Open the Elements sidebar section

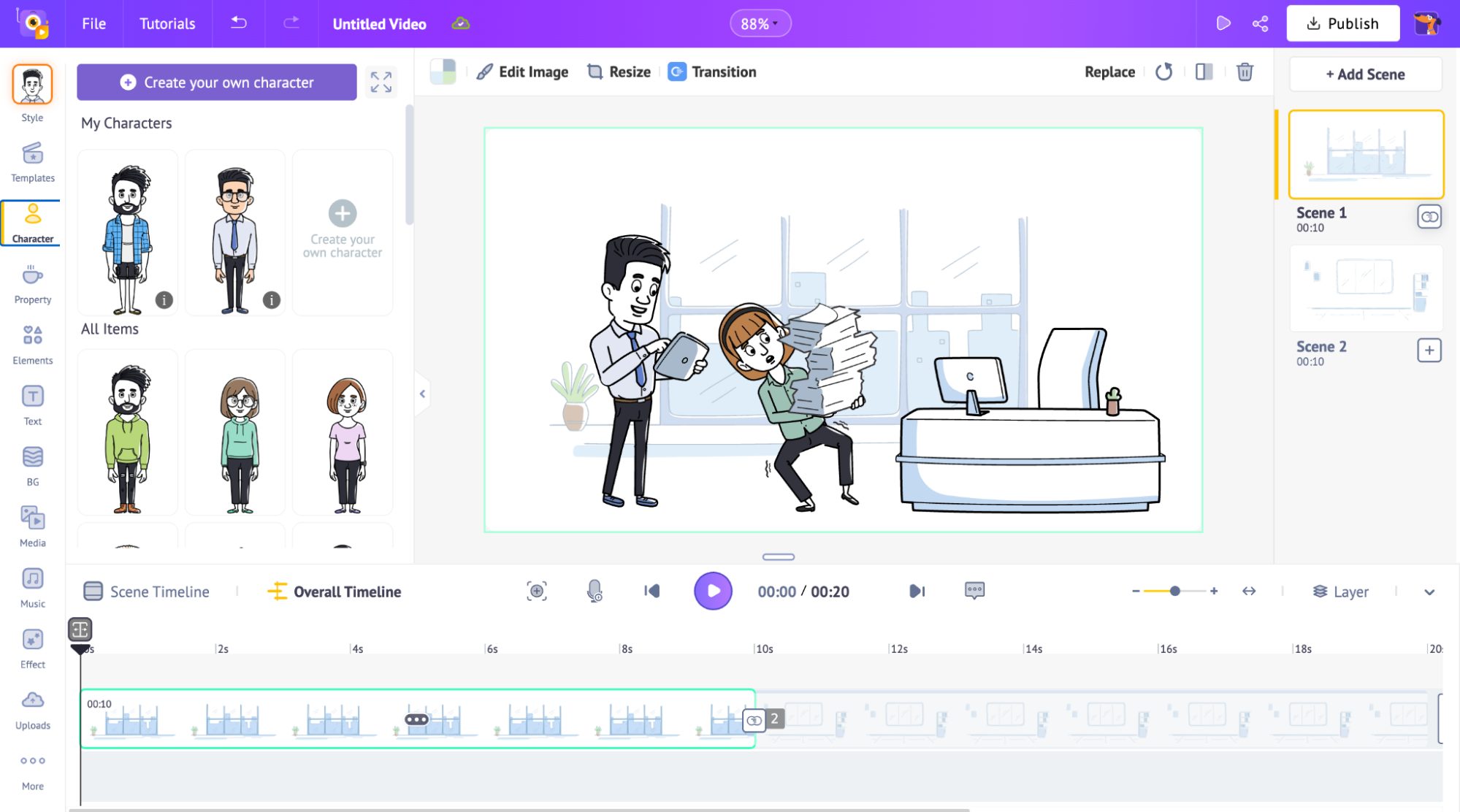click(x=32, y=345)
